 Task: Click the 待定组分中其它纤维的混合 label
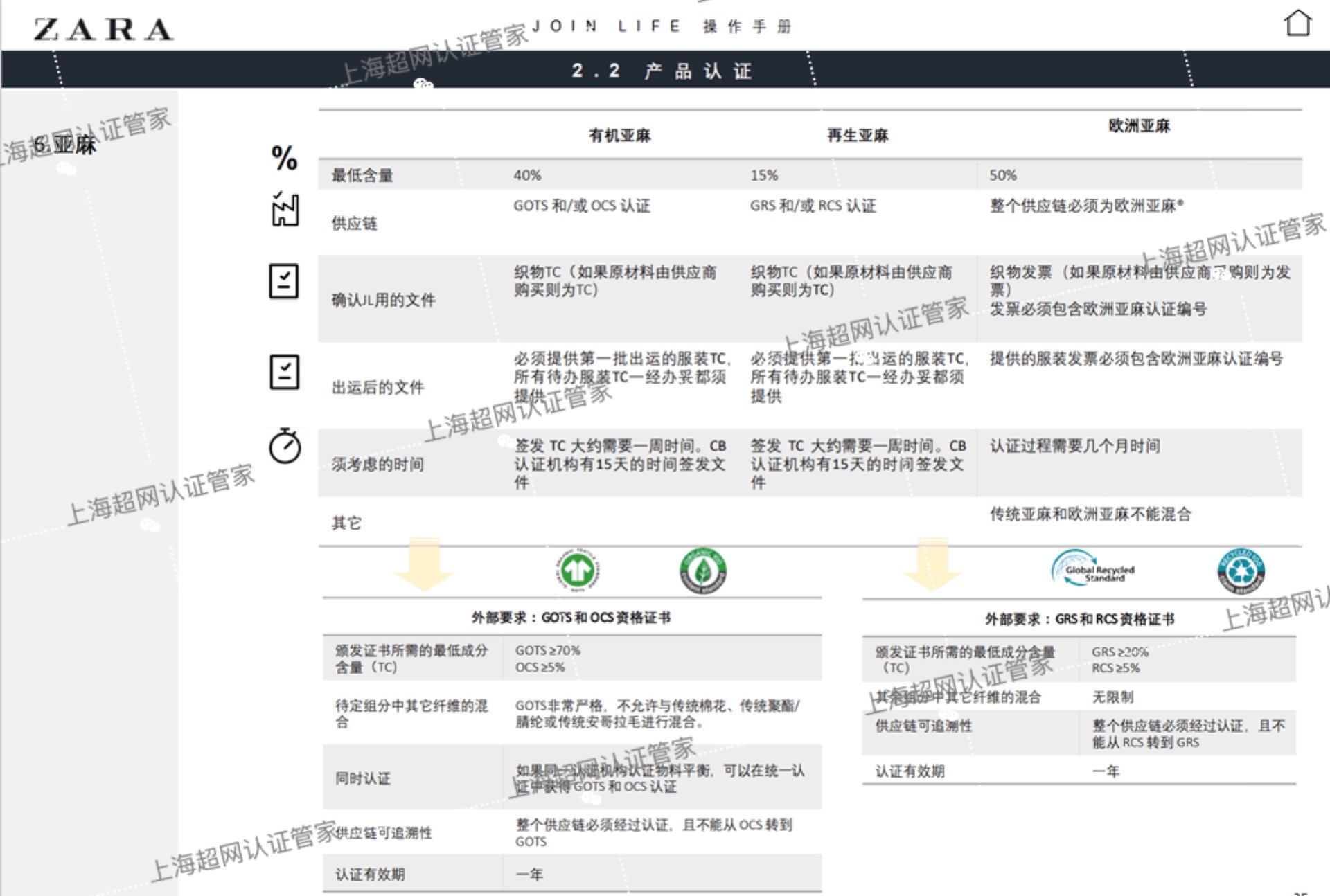point(411,713)
